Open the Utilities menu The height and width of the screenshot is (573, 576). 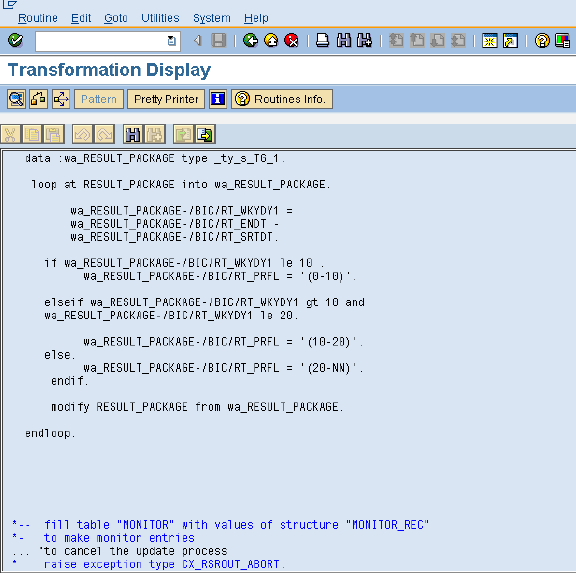[x=160, y=18]
